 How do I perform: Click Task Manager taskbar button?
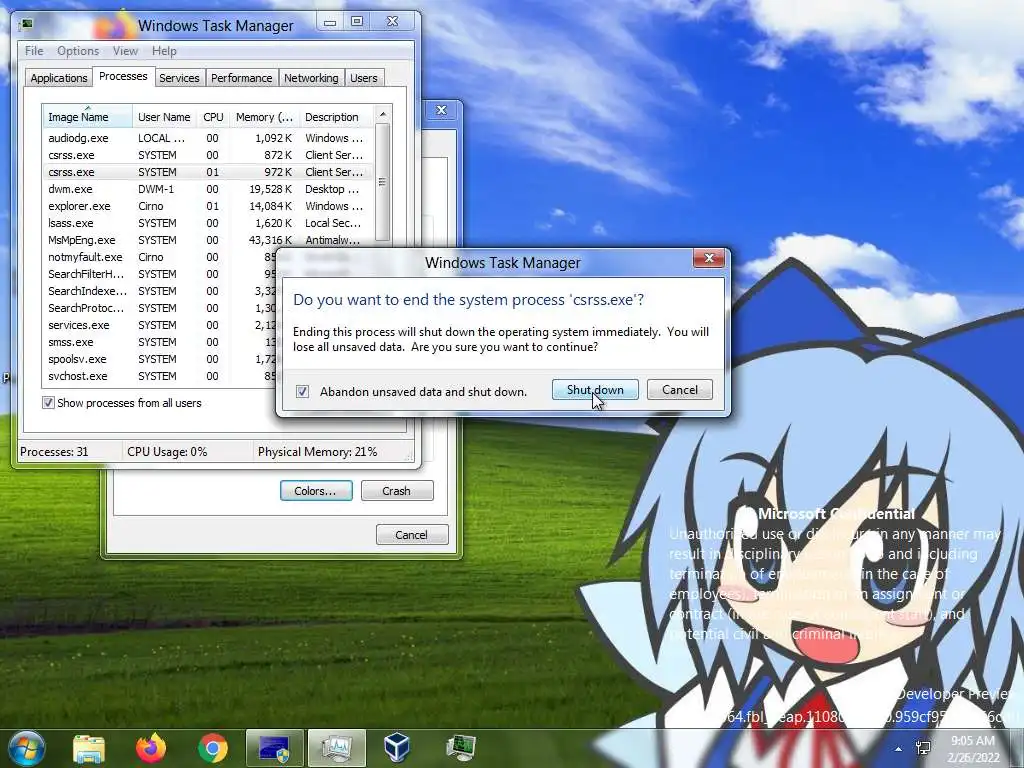[336, 748]
